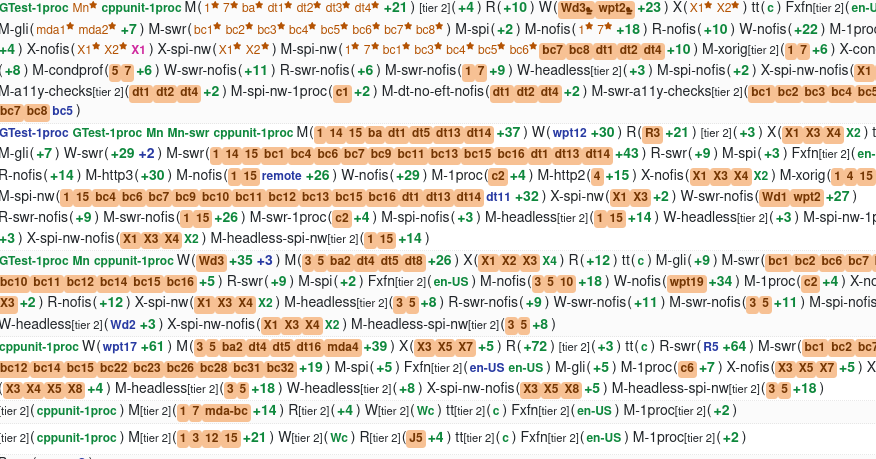Open the blue R5 job
The image size is (876, 459).
(x=711, y=347)
